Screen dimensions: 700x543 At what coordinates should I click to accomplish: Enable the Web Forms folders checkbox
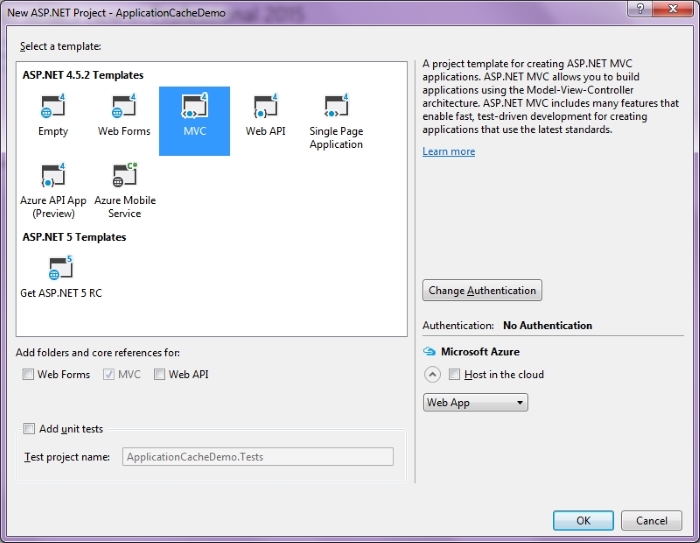[28, 374]
